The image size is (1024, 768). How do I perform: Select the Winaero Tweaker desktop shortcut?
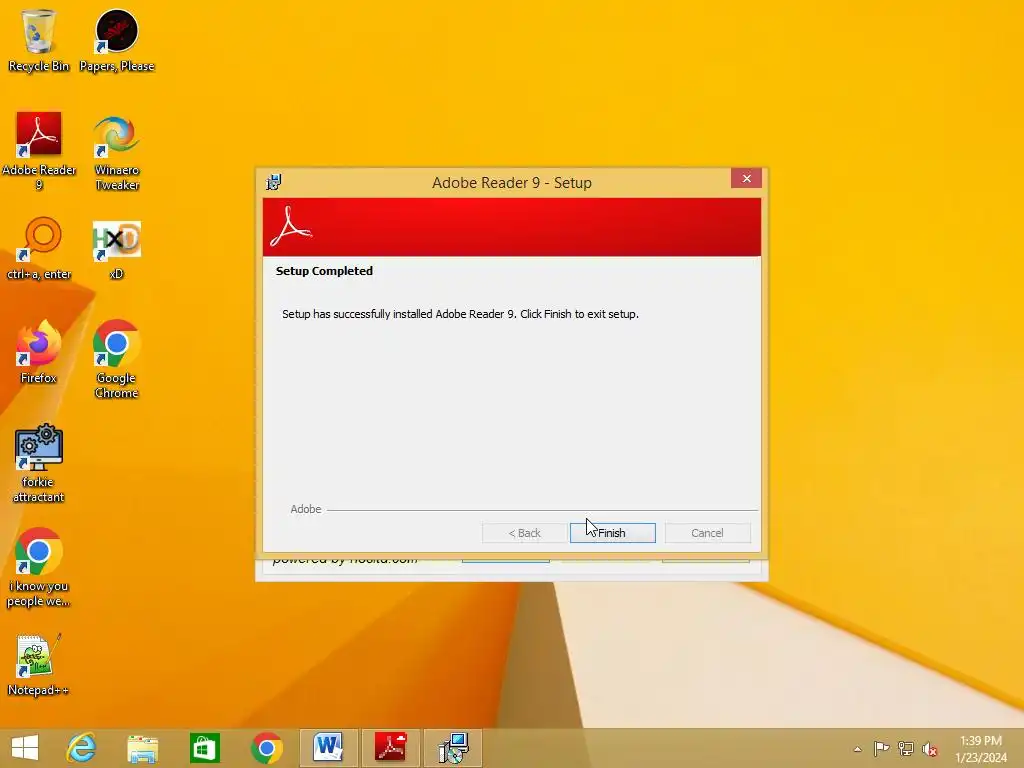click(117, 152)
